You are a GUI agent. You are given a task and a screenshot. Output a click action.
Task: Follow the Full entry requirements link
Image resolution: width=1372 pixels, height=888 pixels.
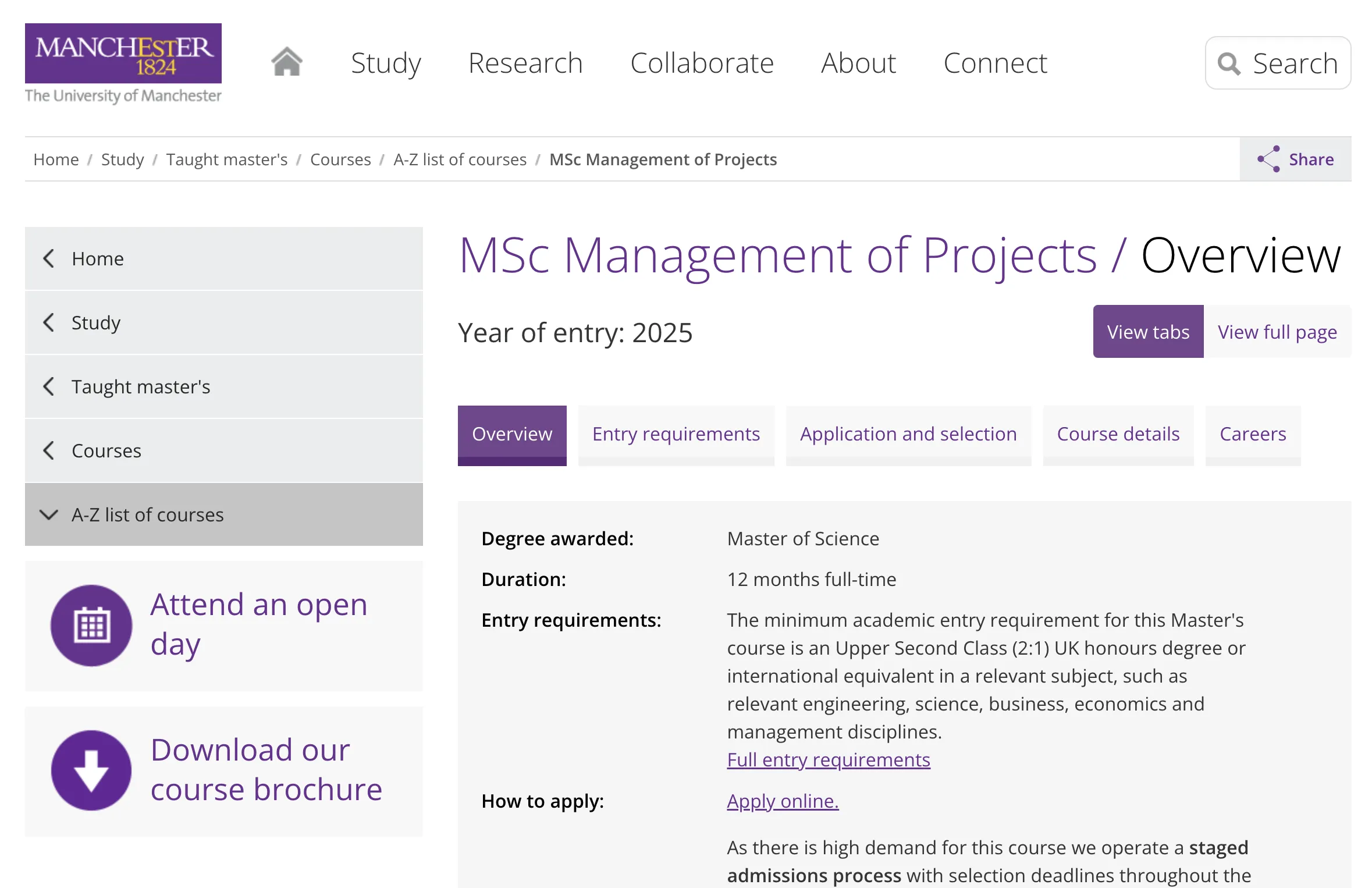point(828,759)
